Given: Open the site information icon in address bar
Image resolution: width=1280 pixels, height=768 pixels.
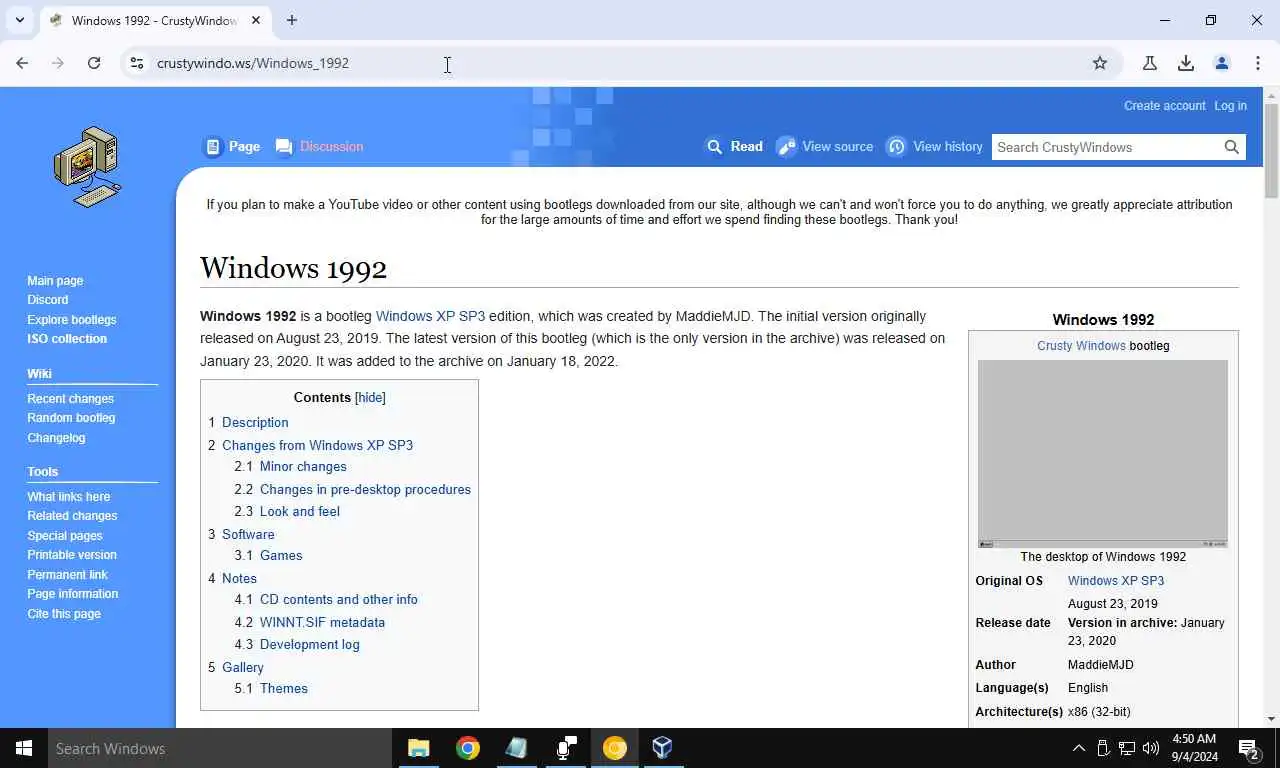Looking at the screenshot, I should [x=137, y=63].
